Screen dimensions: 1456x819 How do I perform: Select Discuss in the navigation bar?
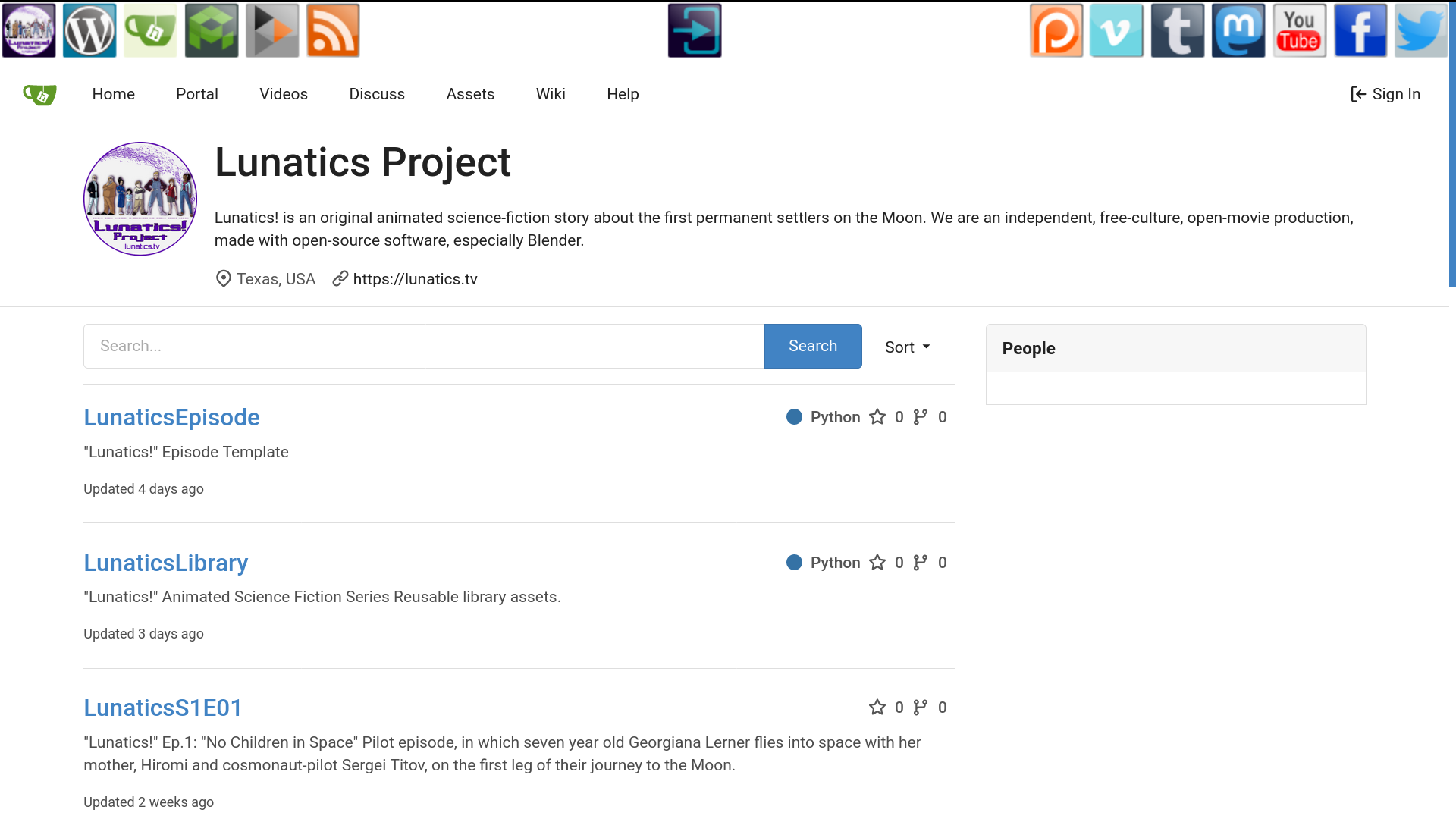pos(377,94)
